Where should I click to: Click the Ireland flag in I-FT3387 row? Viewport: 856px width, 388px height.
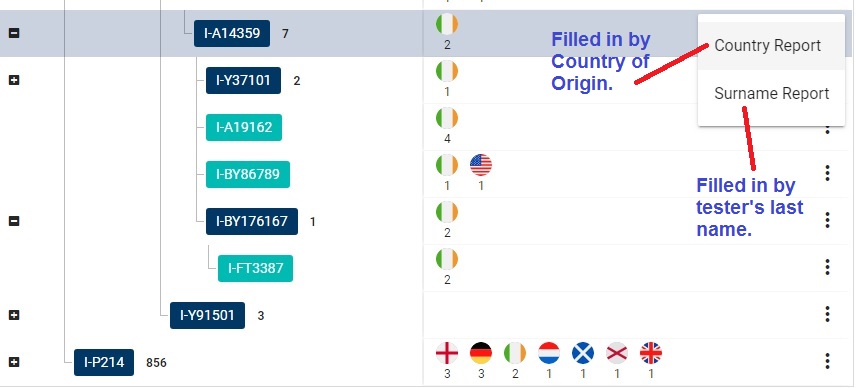(447, 259)
